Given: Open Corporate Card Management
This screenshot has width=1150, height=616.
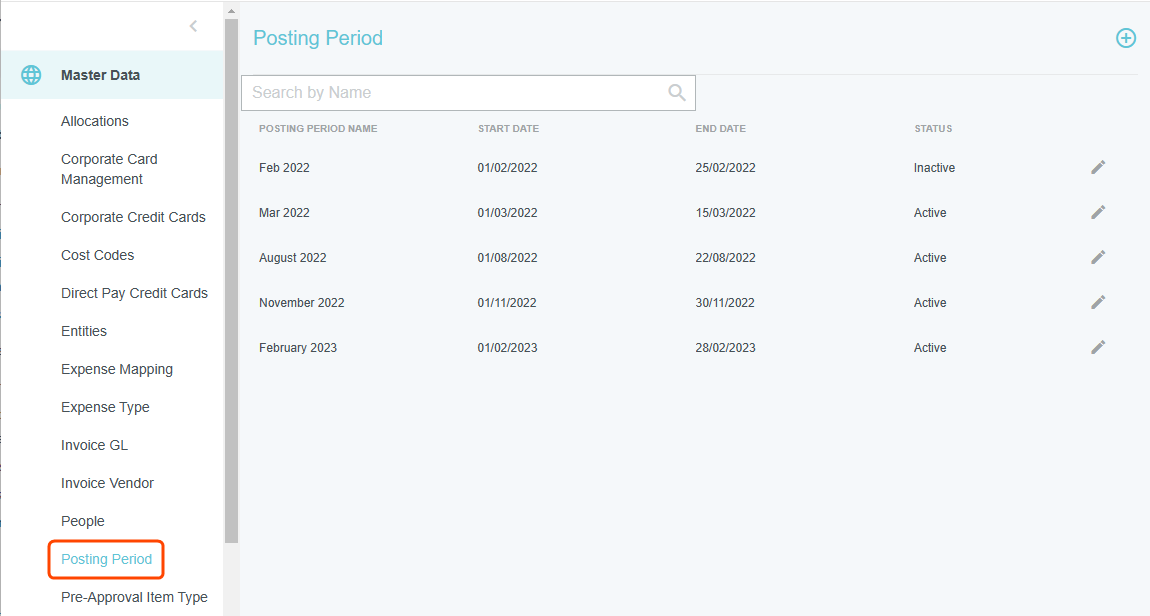Looking at the screenshot, I should (x=109, y=169).
